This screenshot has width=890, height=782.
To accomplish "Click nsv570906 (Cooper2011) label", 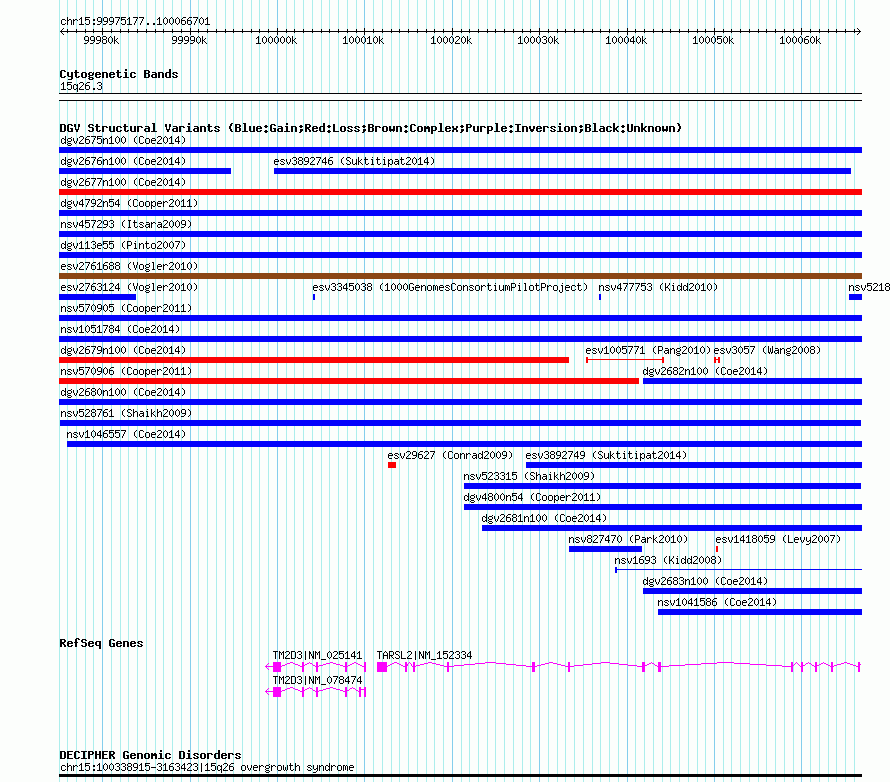I will click(x=126, y=371).
